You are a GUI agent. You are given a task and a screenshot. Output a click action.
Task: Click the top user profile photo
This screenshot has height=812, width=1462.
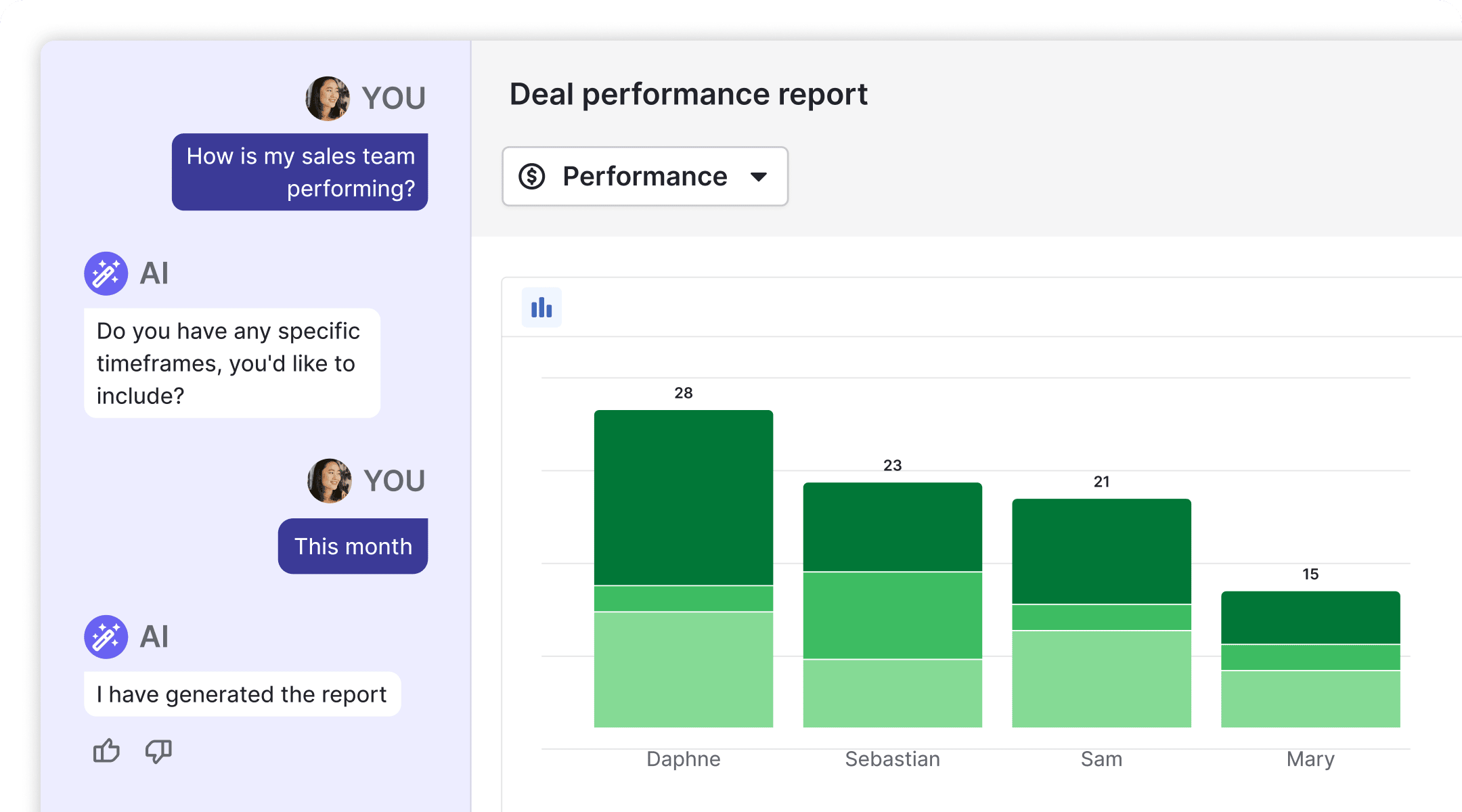328,99
